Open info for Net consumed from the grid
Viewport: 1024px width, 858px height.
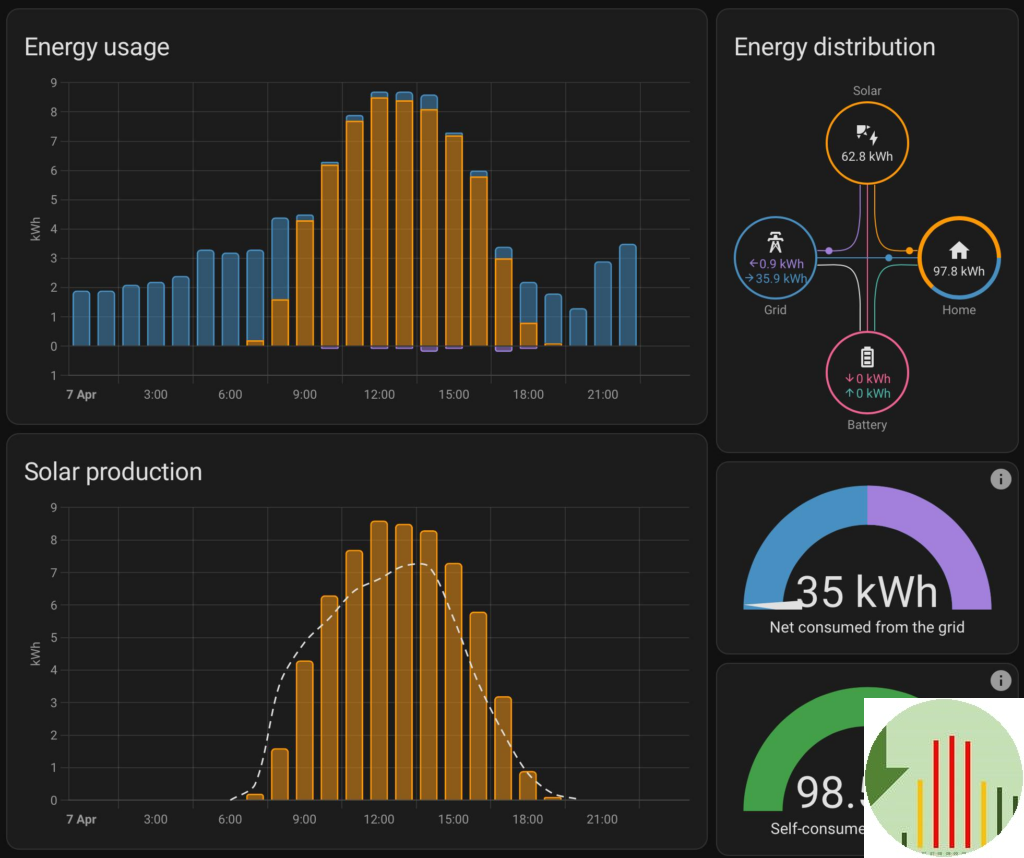coord(1000,480)
